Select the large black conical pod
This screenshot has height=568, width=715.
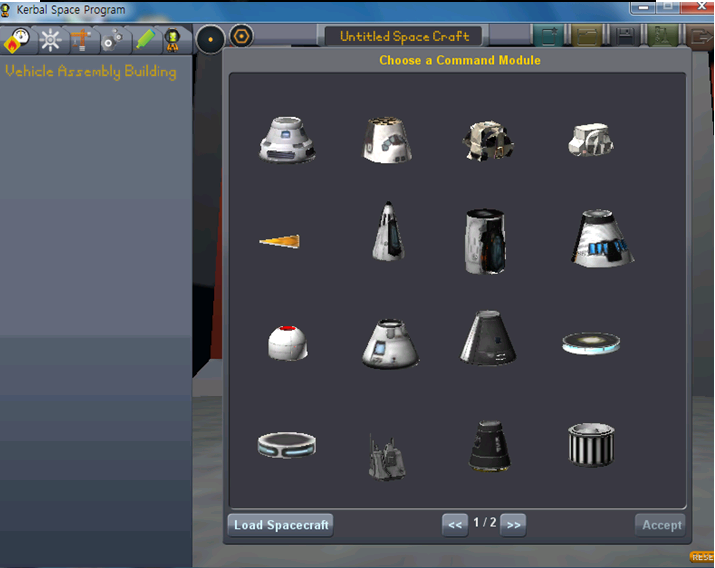(488, 338)
